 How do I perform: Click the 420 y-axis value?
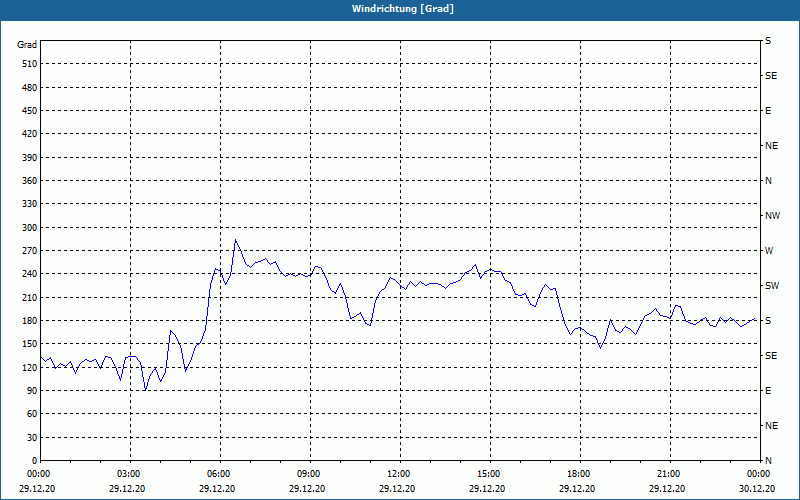(x=30, y=134)
